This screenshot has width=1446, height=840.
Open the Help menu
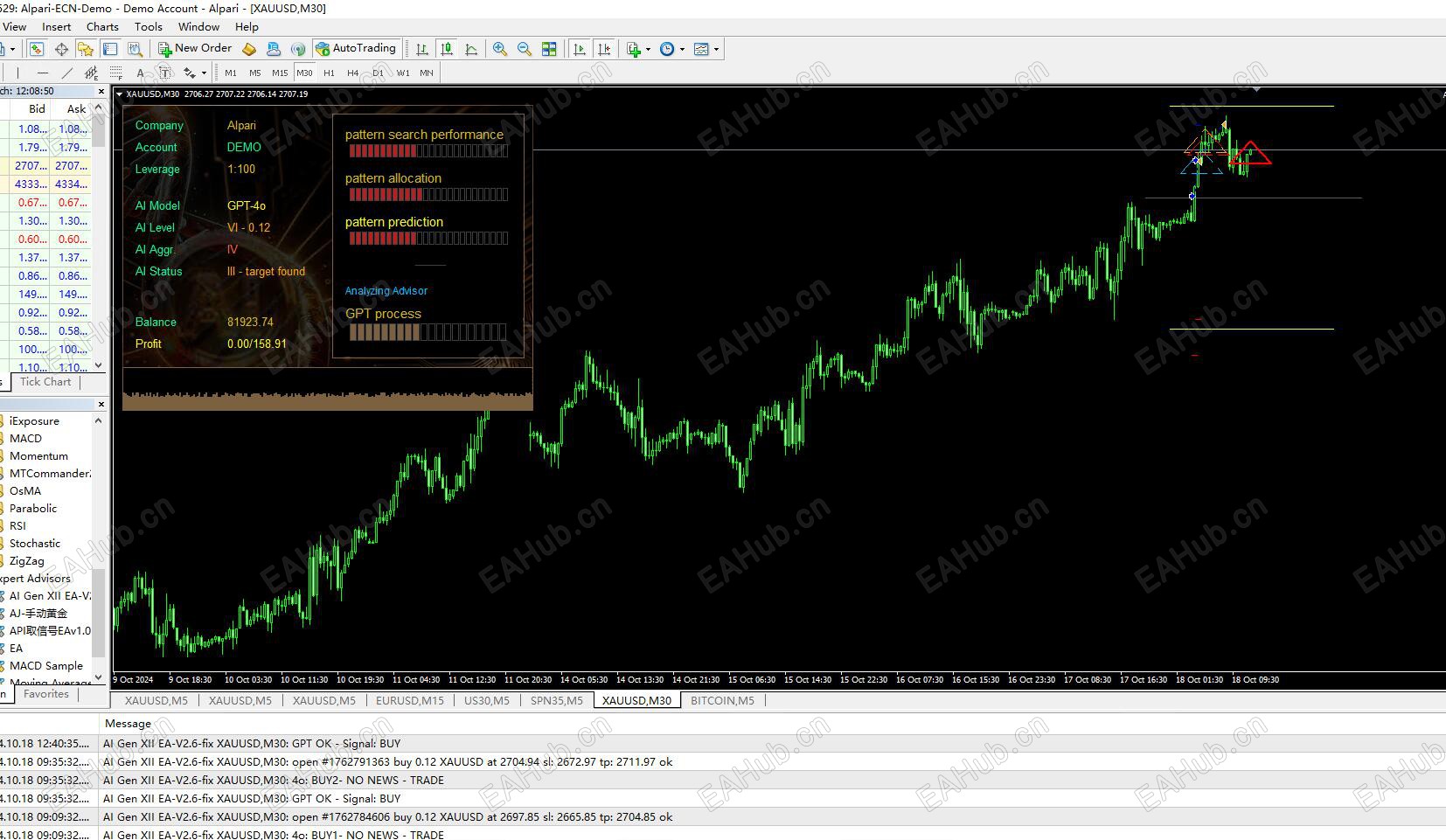click(247, 26)
